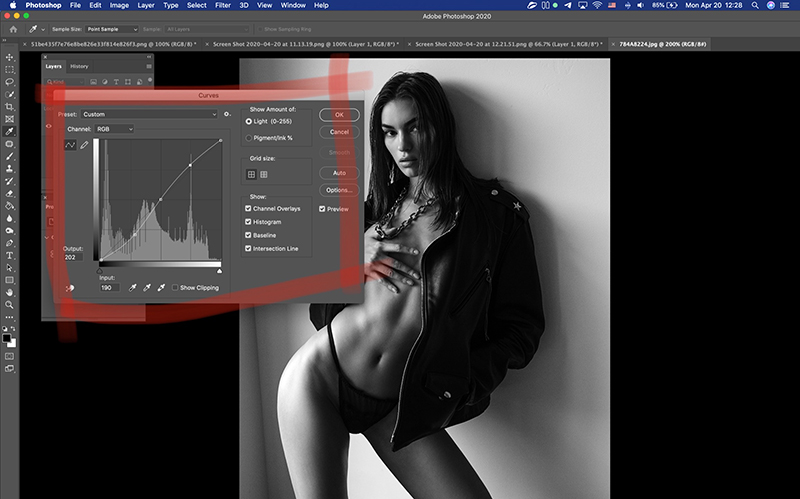Enable Show Clipping checkbox
The image size is (800, 499).
click(175, 288)
